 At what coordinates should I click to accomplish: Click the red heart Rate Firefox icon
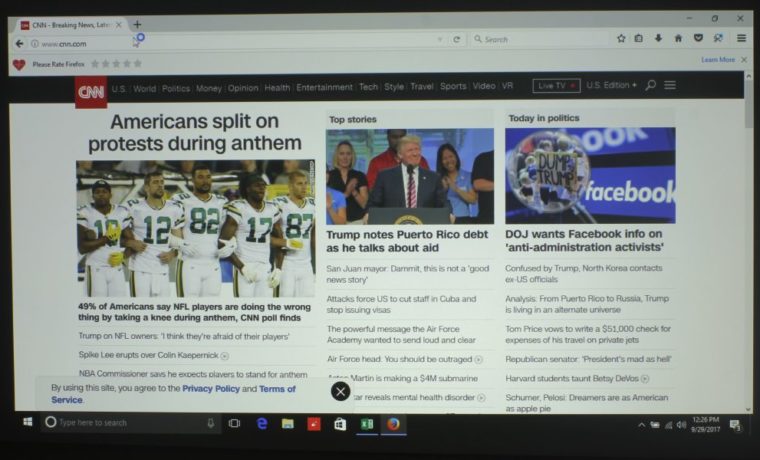pyautogui.click(x=19, y=64)
